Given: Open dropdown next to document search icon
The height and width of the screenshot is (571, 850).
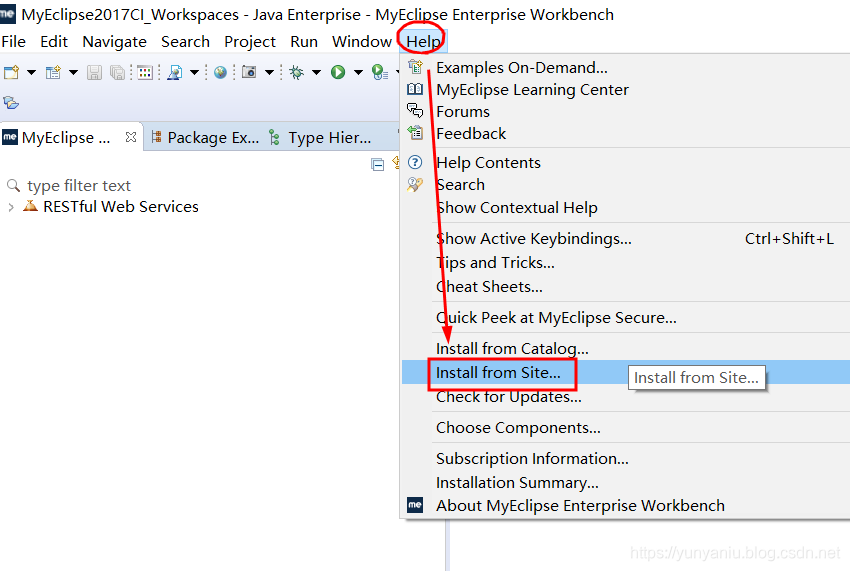Looking at the screenshot, I should tap(194, 72).
